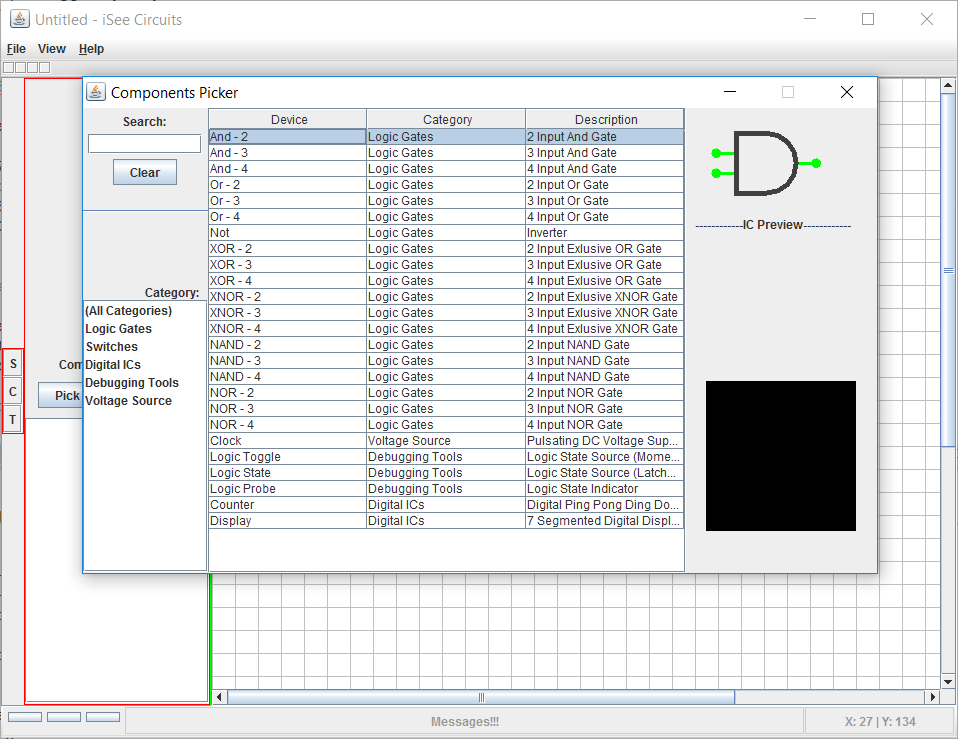The width and height of the screenshot is (958, 739).
Task: Click the black IC Preview panel
Action: pyautogui.click(x=780, y=456)
